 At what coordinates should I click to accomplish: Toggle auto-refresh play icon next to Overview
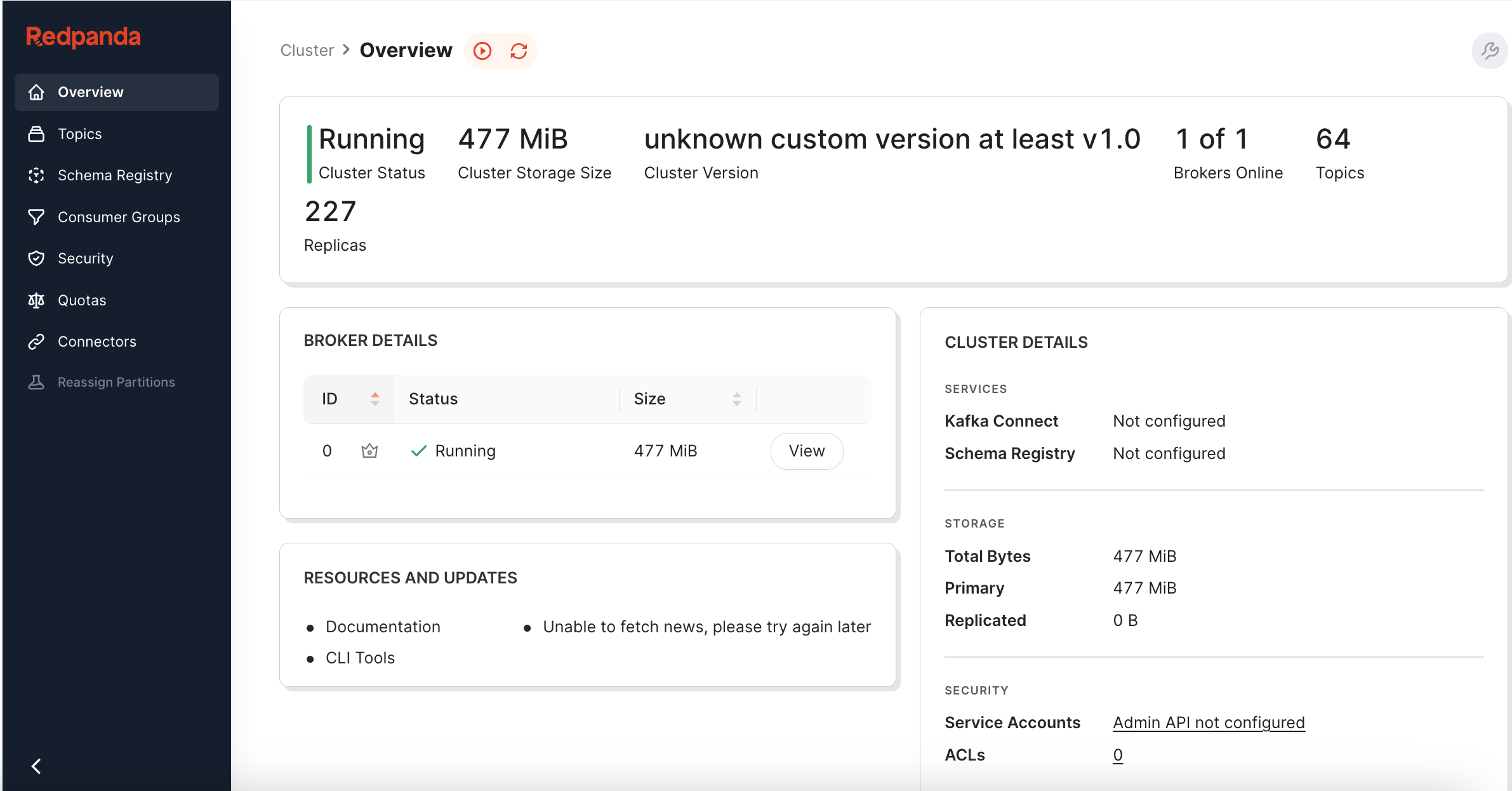[482, 51]
